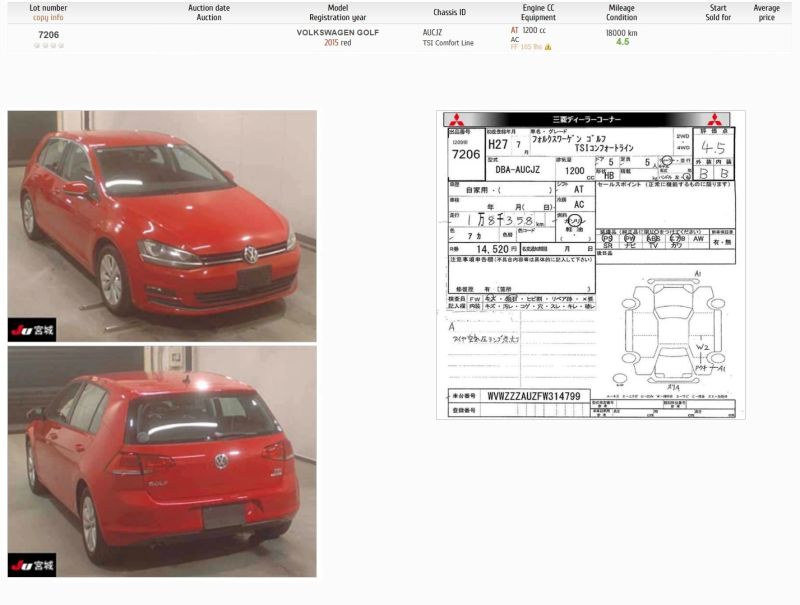Click the 'AT 1200 cc' engine text

[528, 31]
